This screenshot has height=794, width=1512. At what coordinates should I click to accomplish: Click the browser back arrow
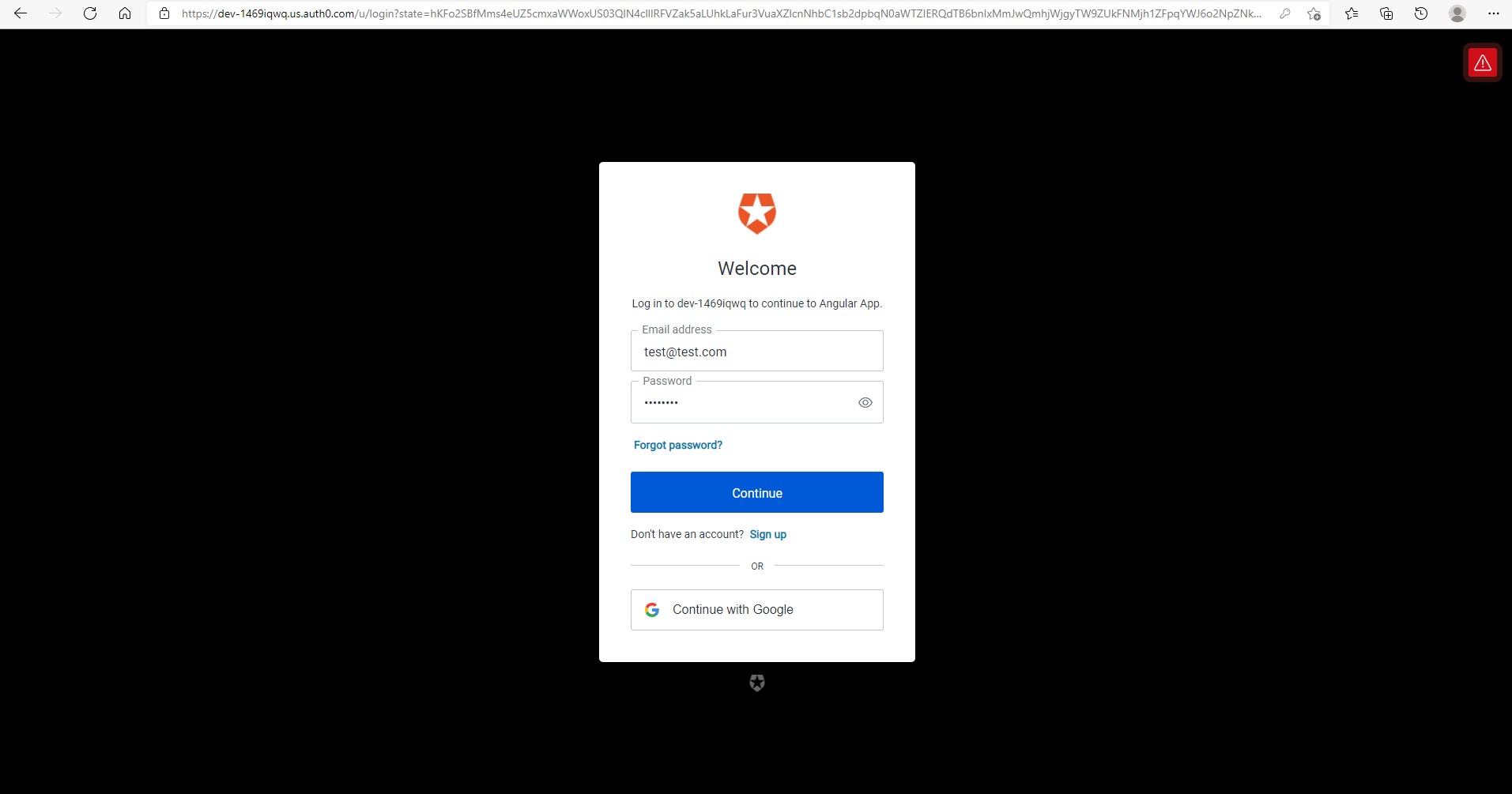tap(21, 13)
